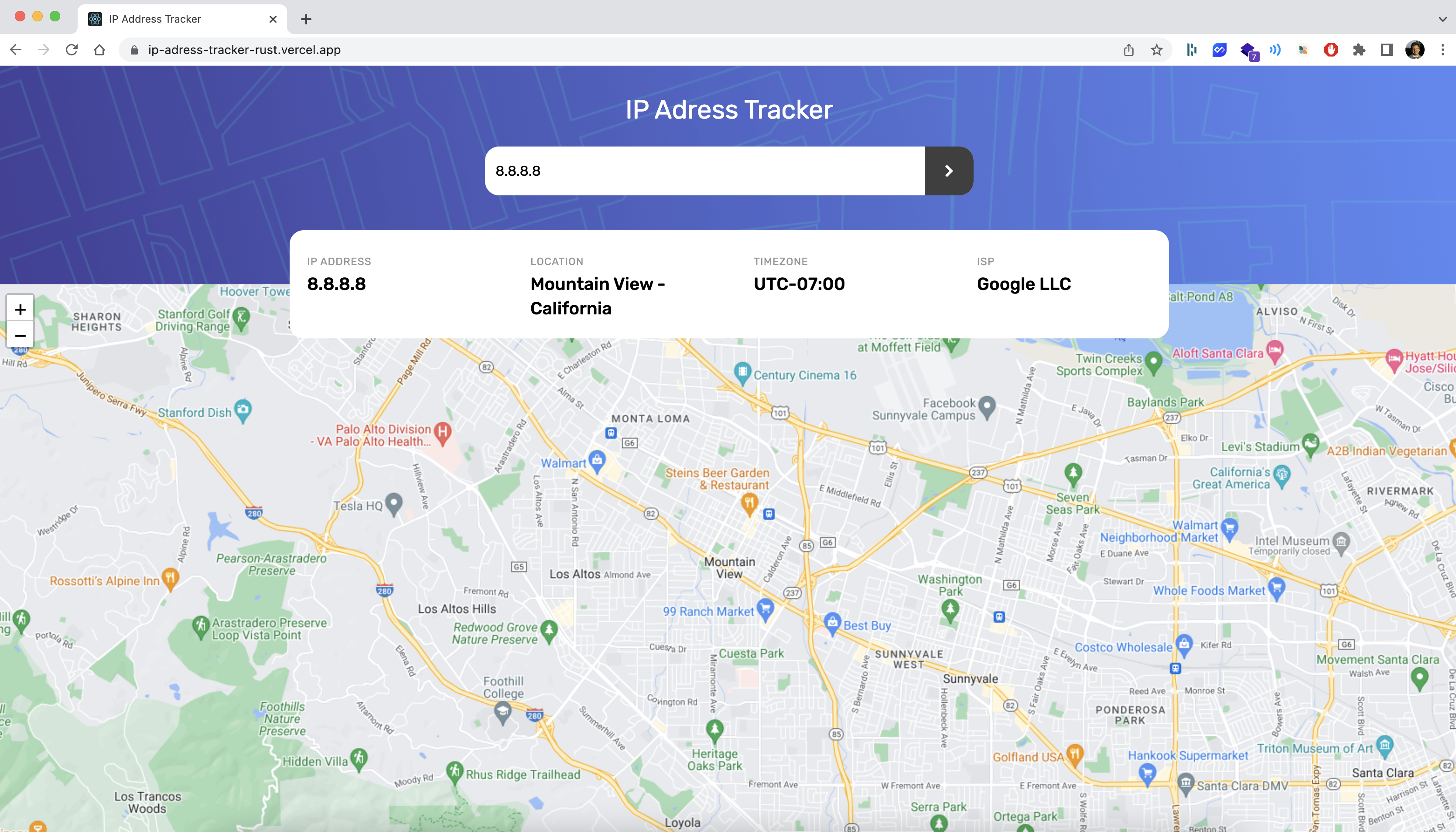This screenshot has height=832, width=1456.
Task: Click the Century Cinema 16 marker
Action: pos(742,374)
